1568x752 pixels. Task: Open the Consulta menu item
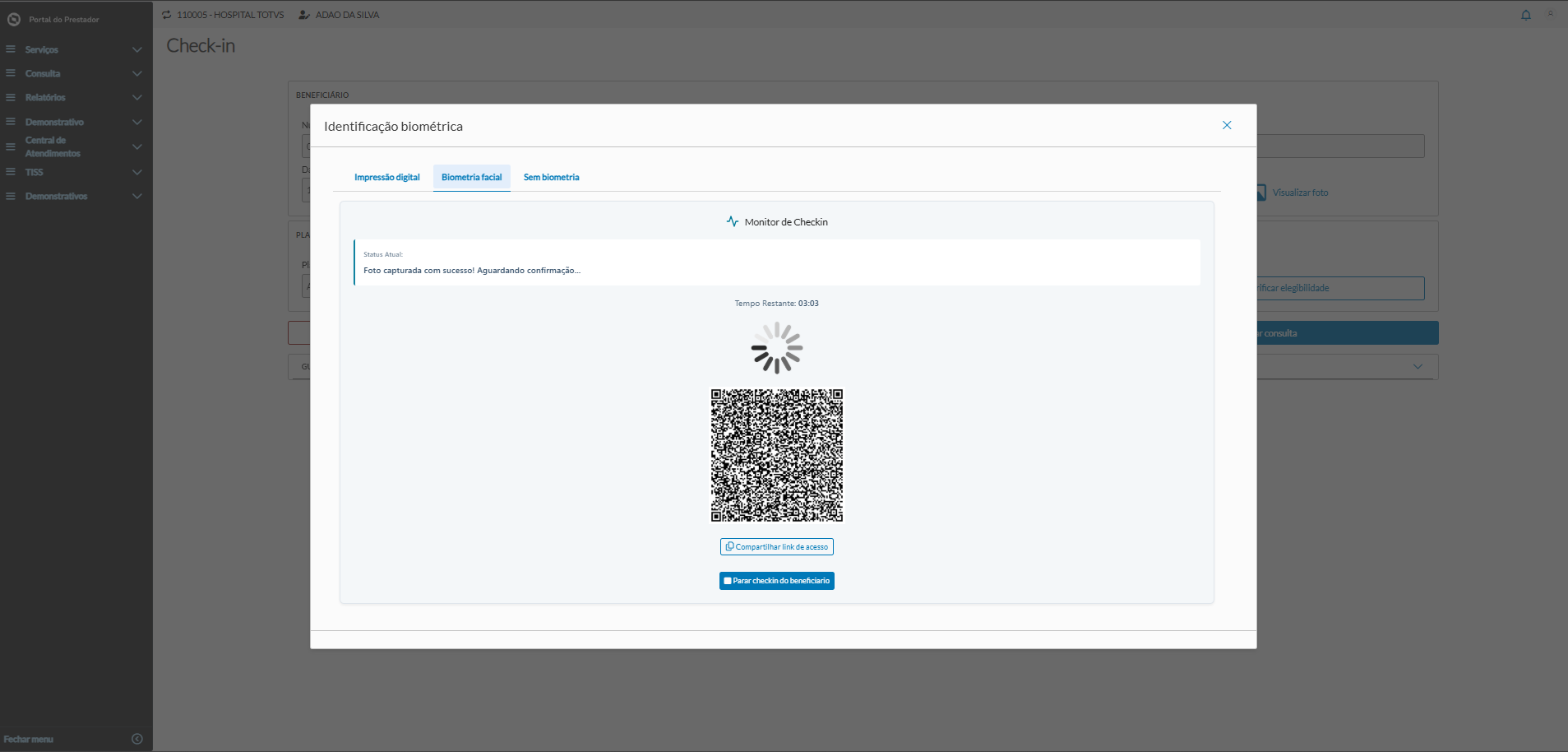click(43, 74)
